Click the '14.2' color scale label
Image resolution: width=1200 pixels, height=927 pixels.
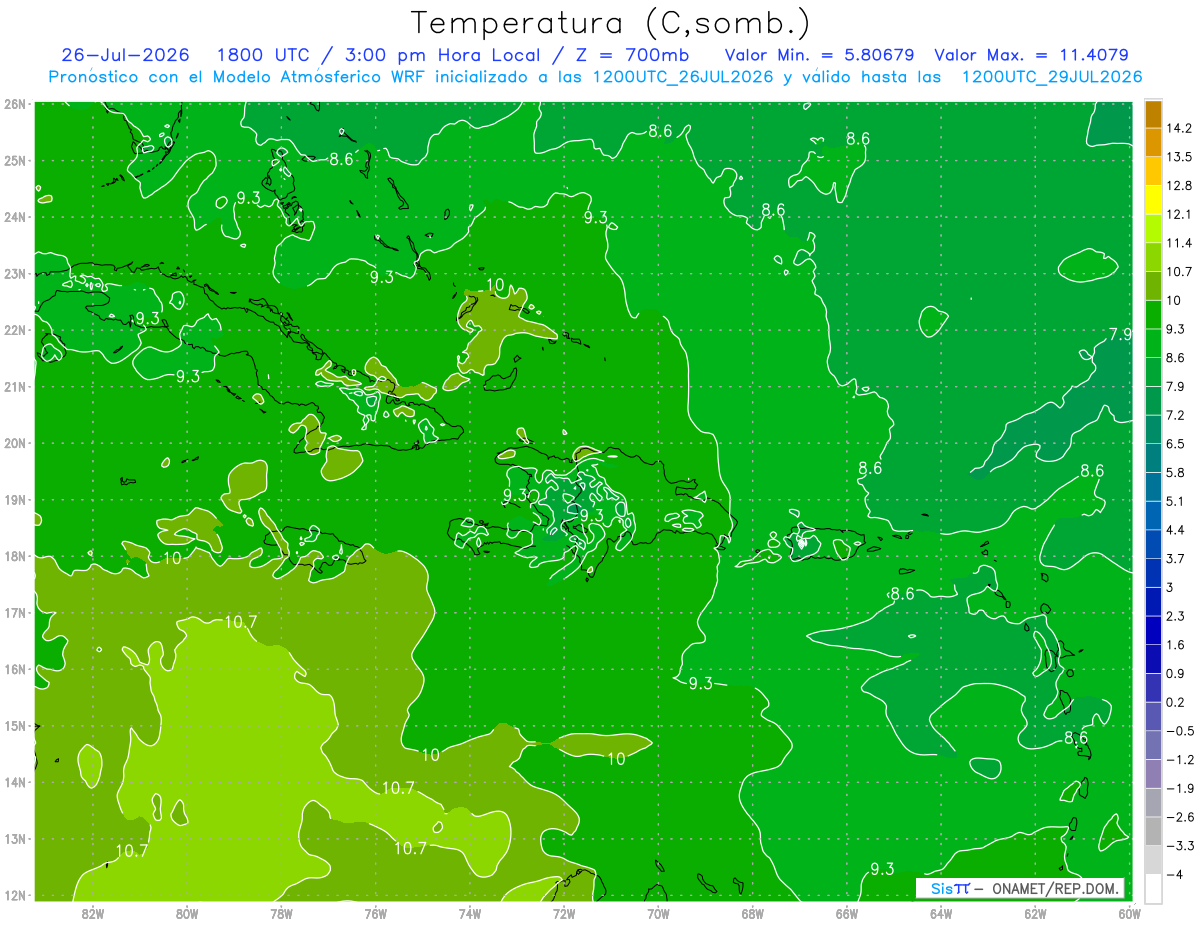pos(1179,128)
